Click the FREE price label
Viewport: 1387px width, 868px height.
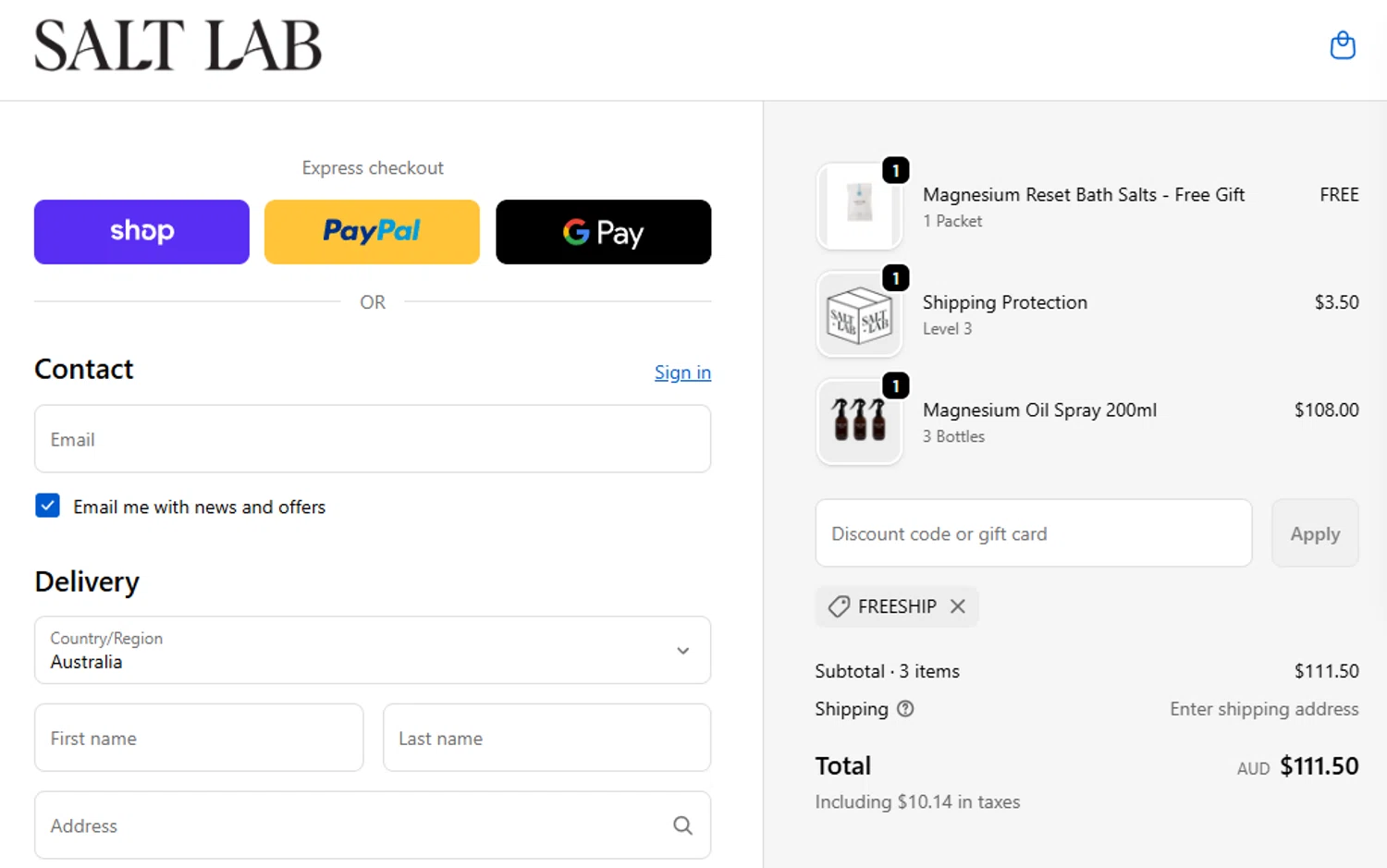(1339, 195)
